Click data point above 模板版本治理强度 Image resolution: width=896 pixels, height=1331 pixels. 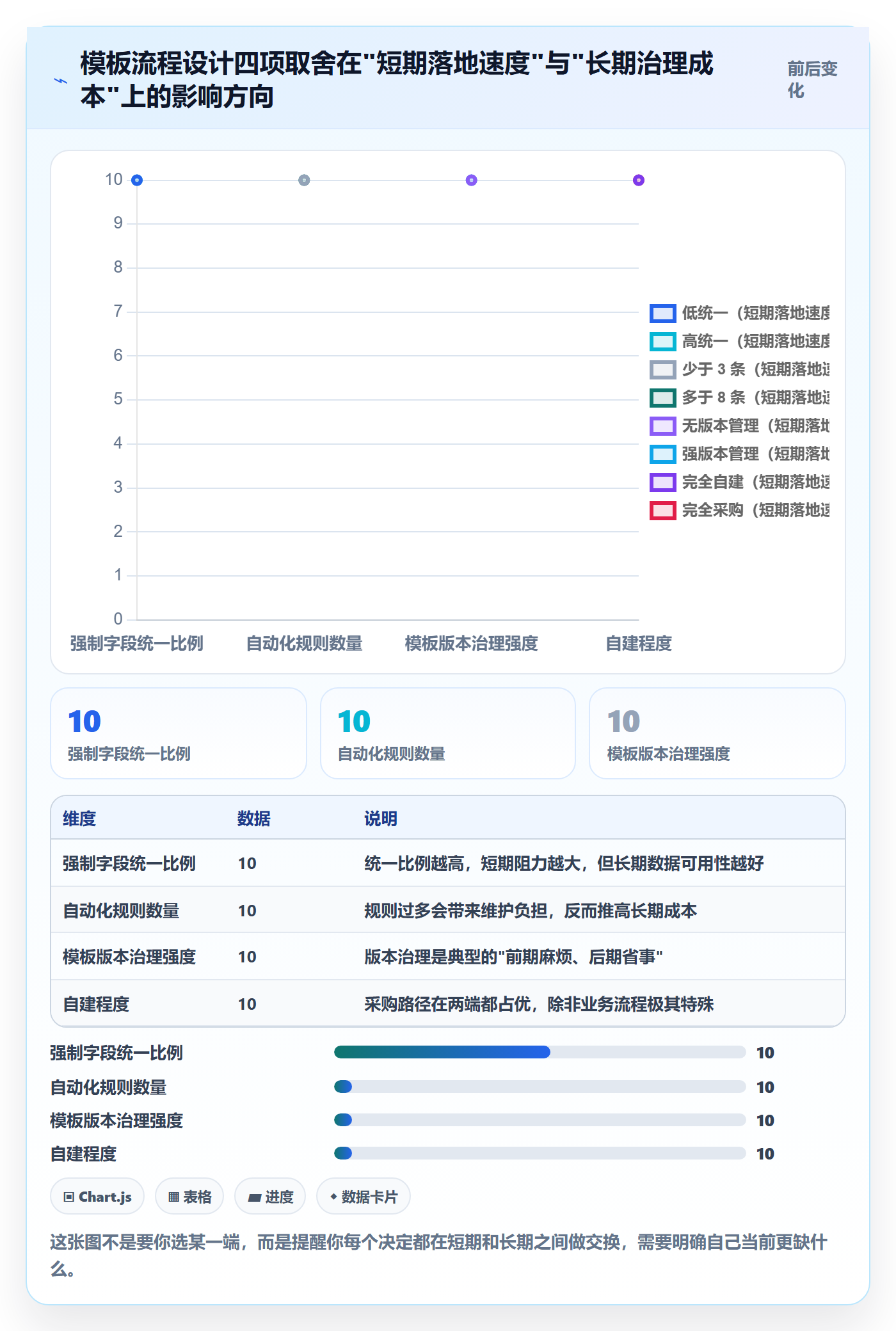(472, 180)
